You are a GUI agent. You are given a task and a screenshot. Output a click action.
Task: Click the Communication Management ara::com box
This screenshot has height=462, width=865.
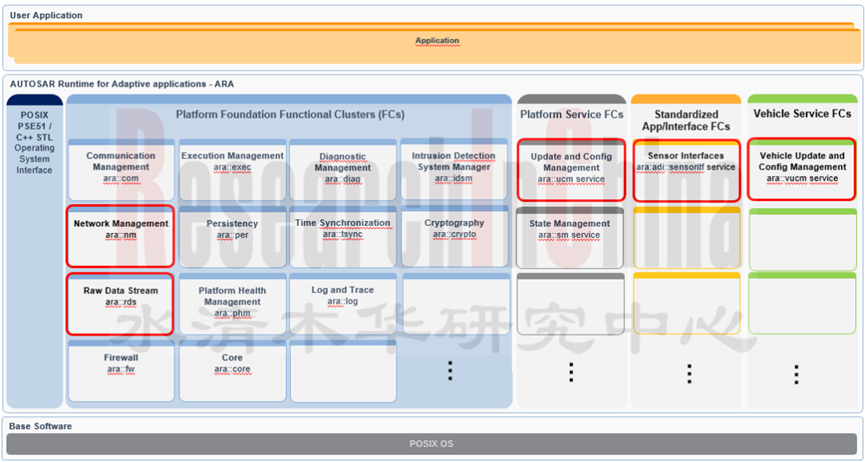click(120, 169)
